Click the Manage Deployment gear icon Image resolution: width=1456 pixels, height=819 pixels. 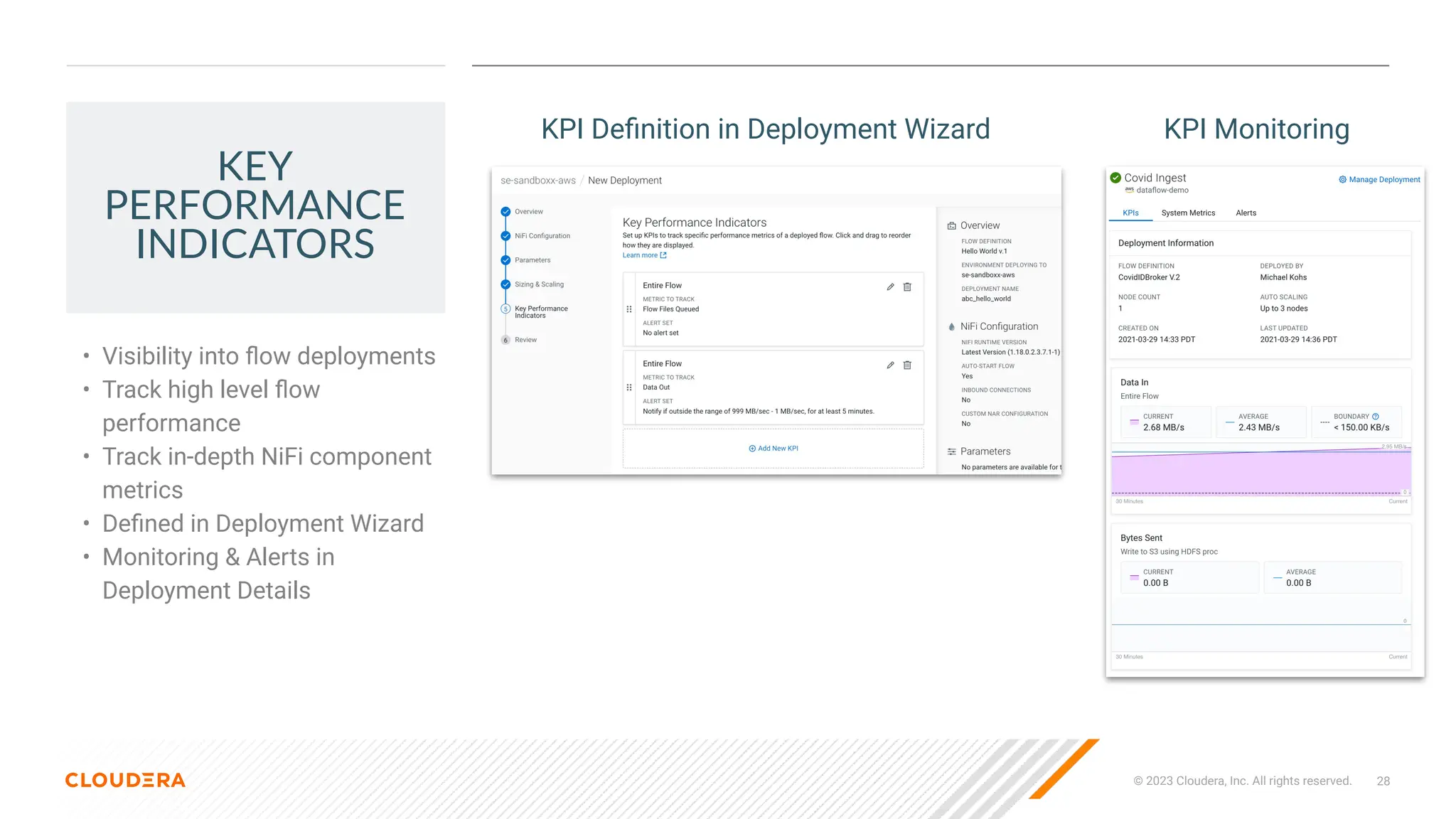pyautogui.click(x=1342, y=180)
